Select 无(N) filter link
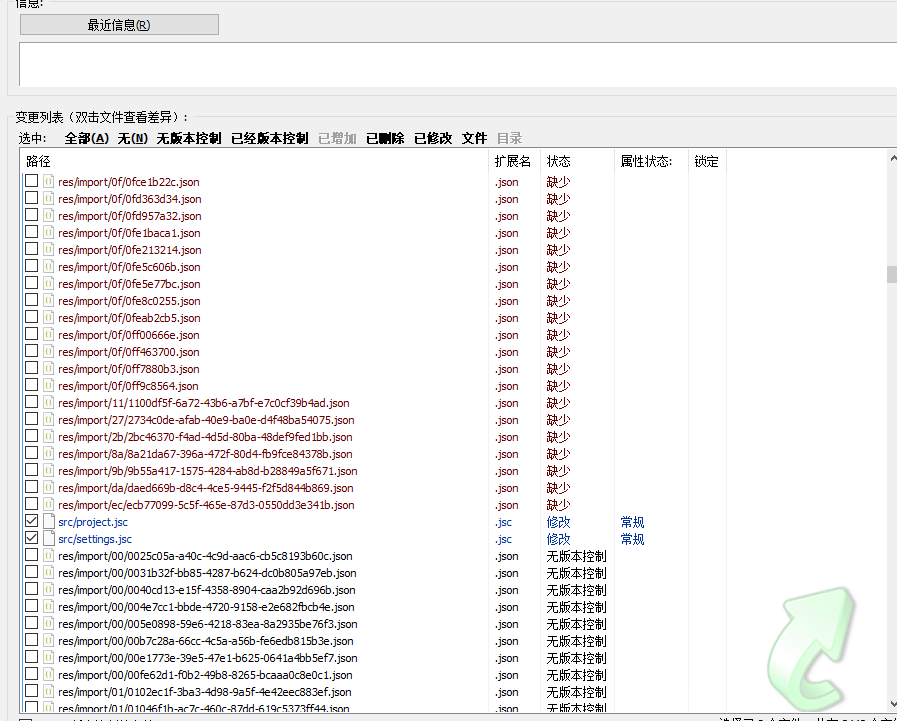 tap(133, 138)
